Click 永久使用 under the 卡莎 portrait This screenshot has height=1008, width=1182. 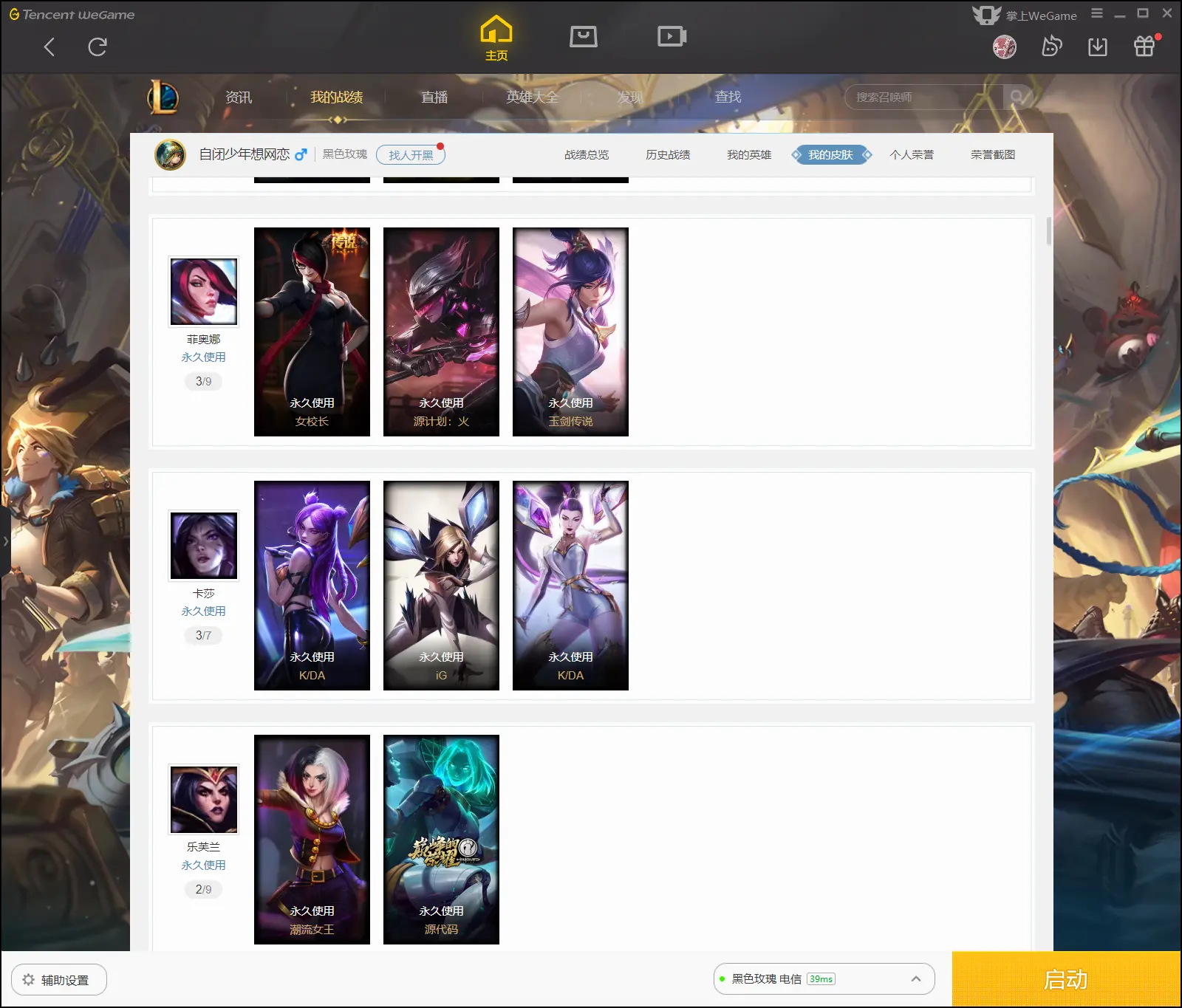(204, 611)
